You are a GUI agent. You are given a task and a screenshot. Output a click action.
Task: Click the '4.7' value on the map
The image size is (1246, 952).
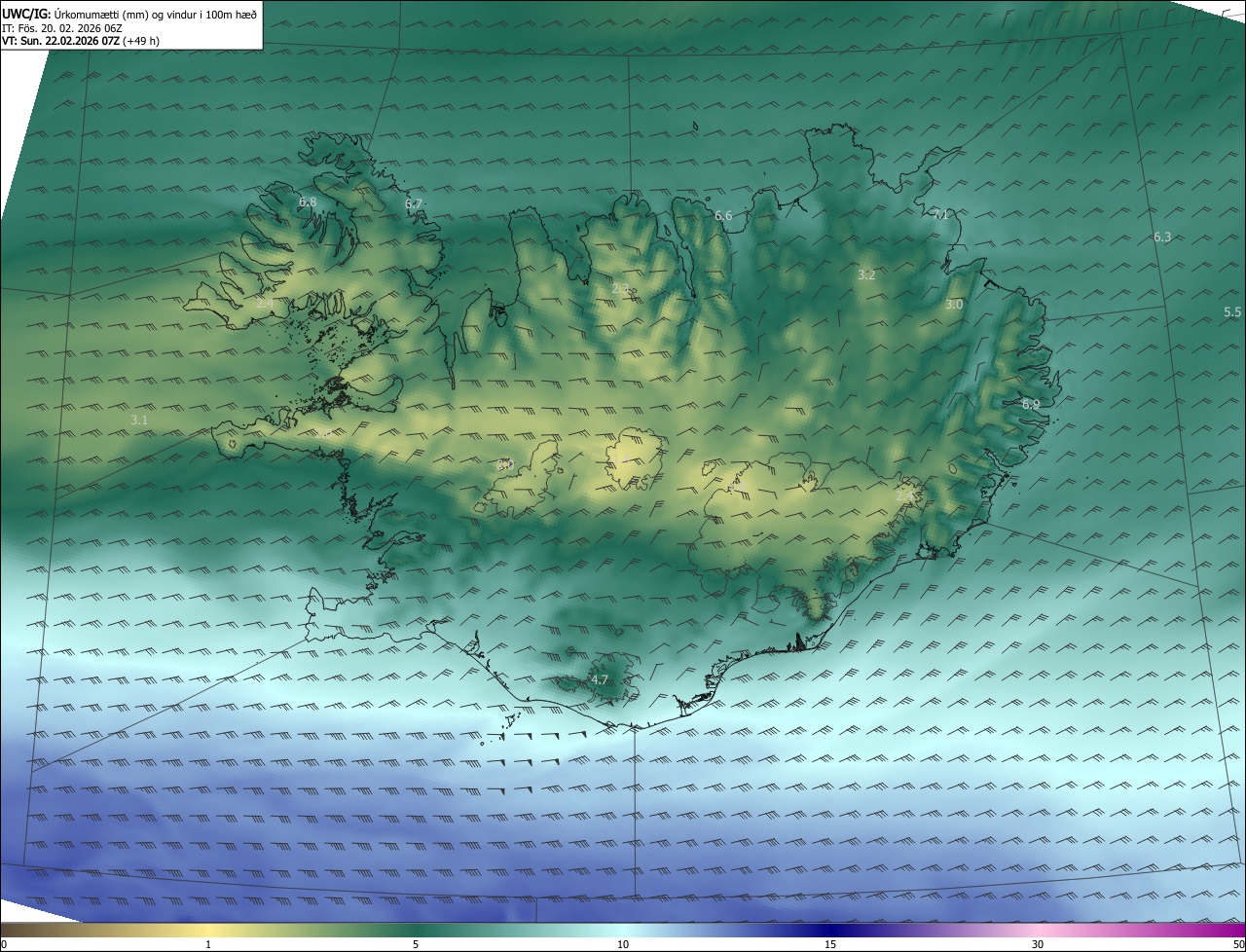[600, 679]
